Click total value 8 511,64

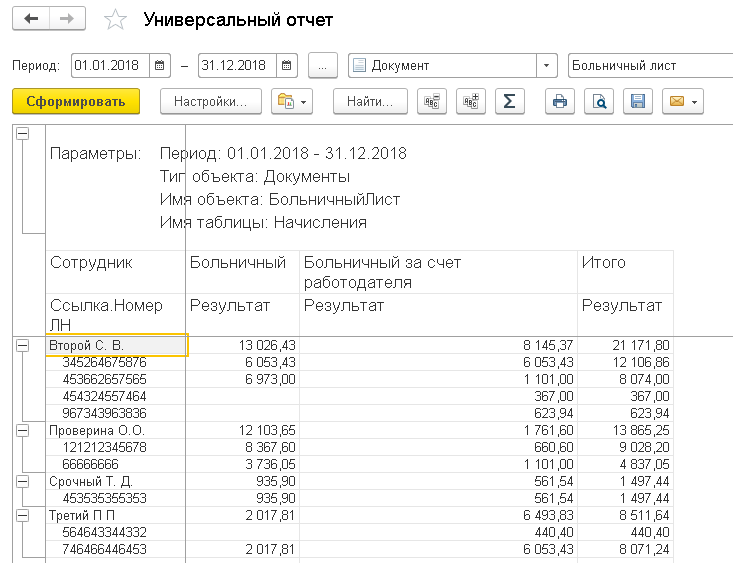(x=644, y=515)
